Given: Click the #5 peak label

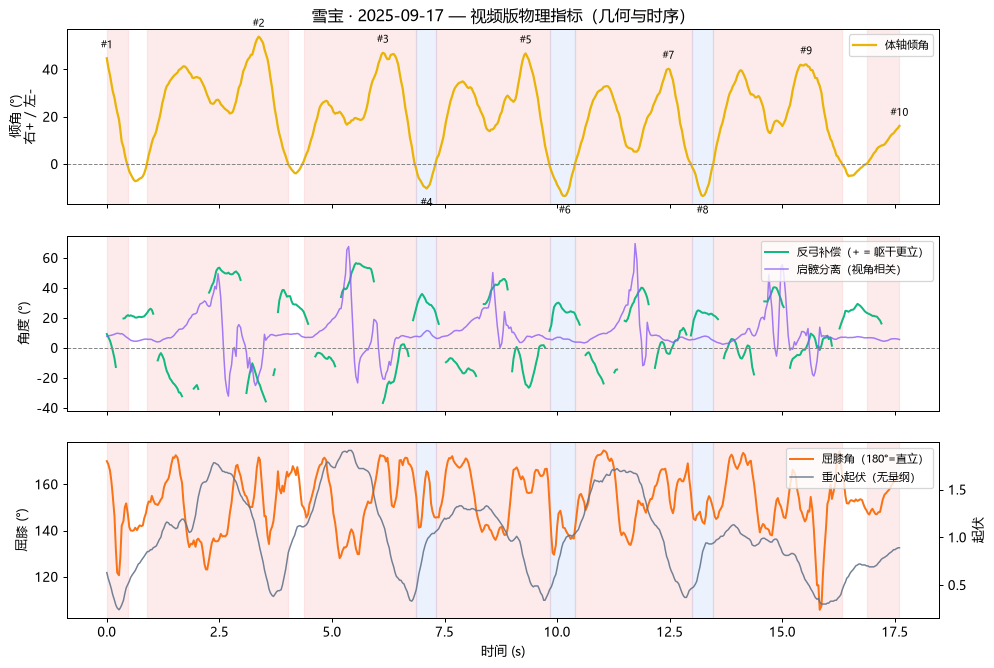Looking at the screenshot, I should [526, 39].
